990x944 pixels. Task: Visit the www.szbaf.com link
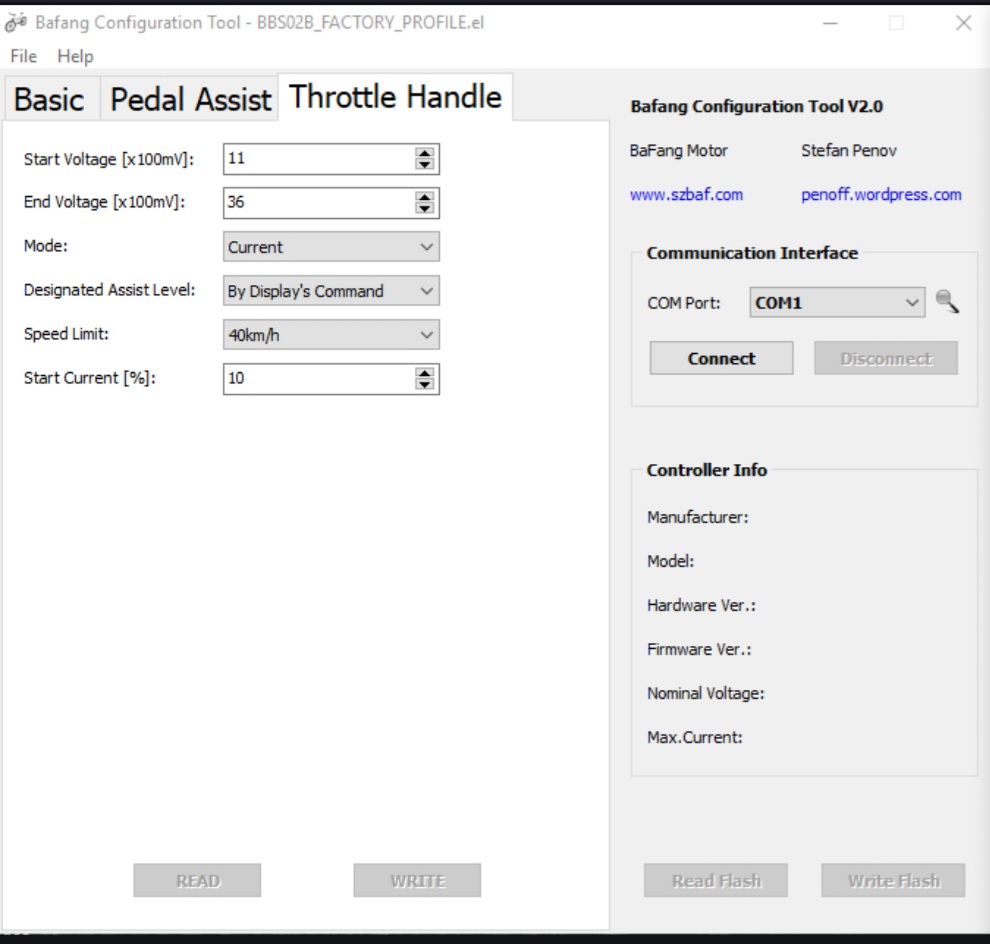coord(686,195)
